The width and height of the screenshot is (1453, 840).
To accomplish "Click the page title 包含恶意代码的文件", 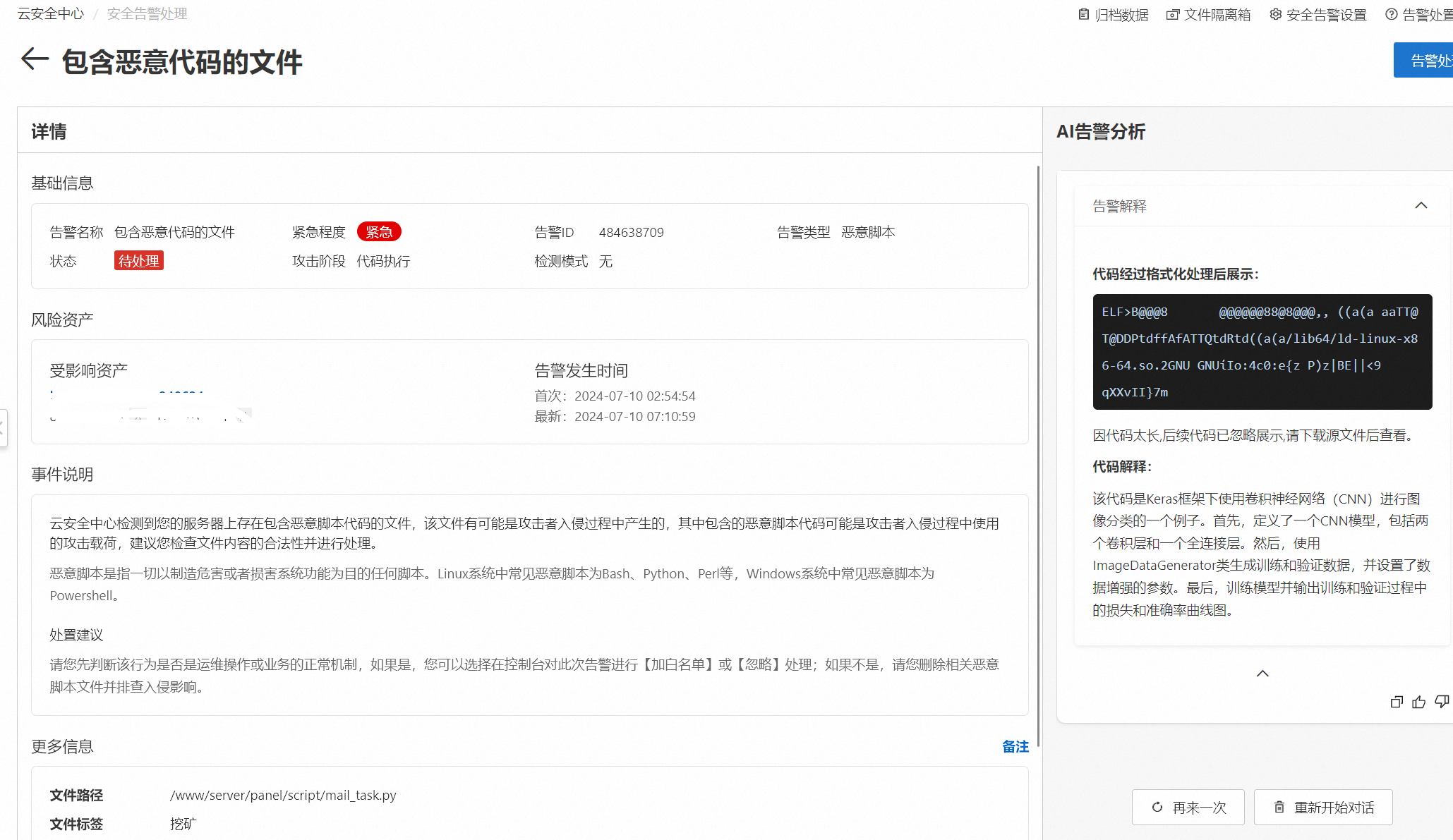I will coord(182,61).
